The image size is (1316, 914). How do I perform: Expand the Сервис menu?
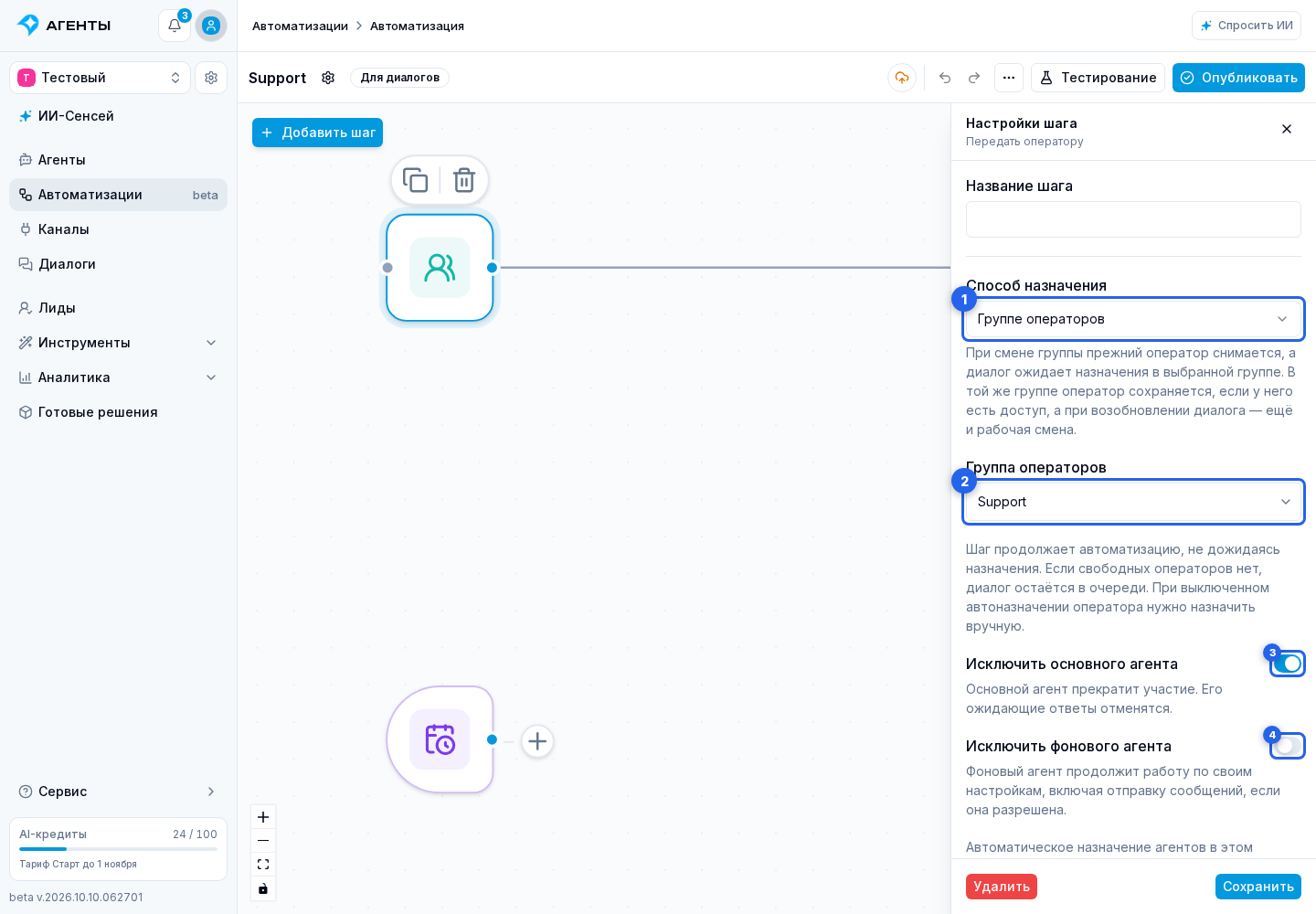pyautogui.click(x=118, y=792)
